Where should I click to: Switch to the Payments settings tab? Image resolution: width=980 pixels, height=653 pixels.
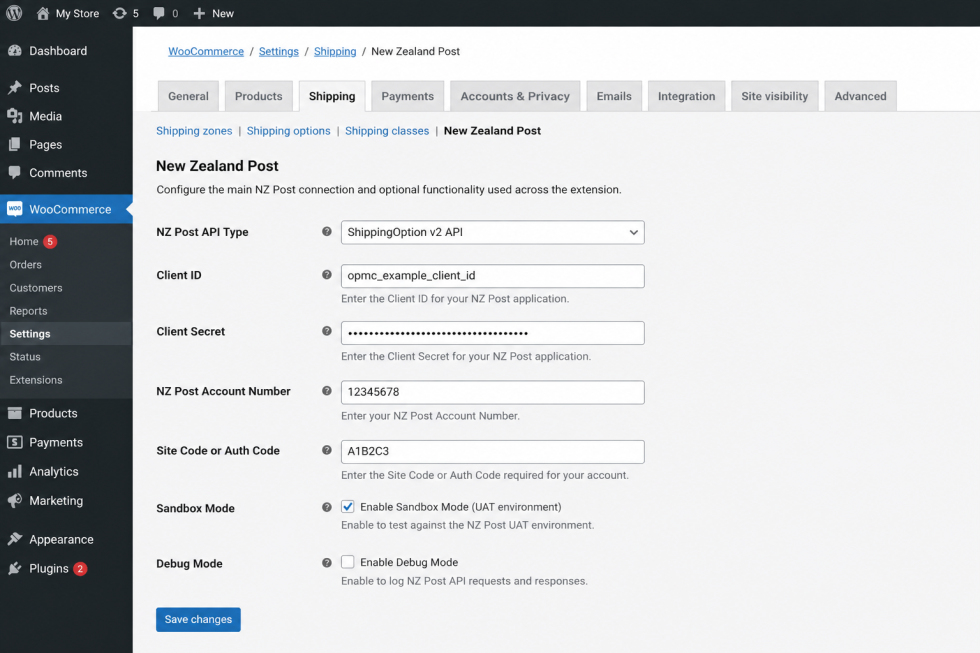(408, 96)
